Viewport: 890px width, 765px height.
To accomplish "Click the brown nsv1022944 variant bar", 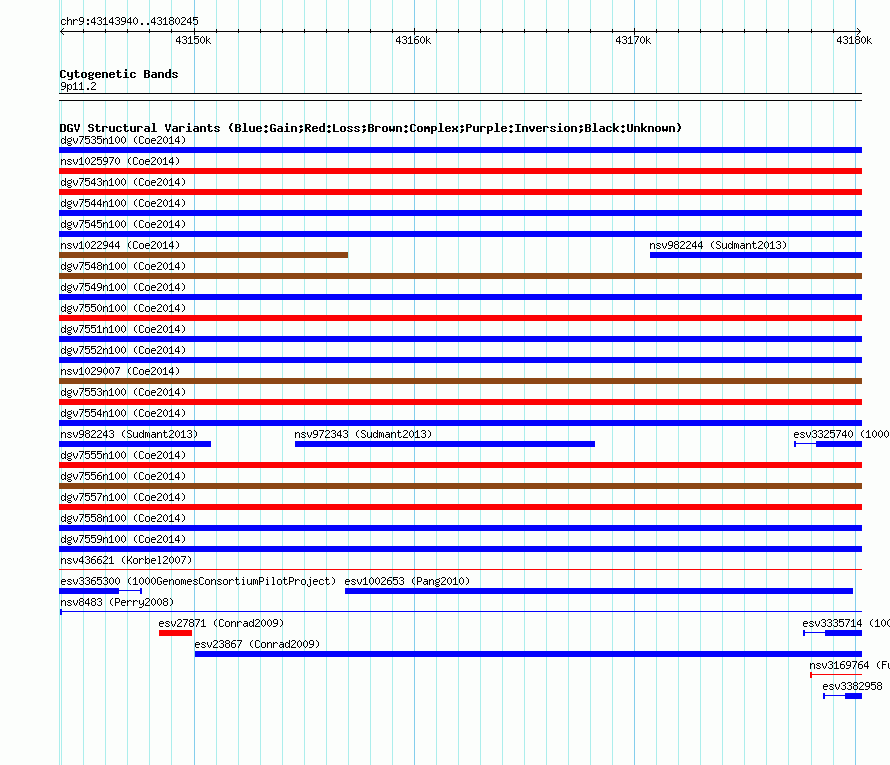I will [x=203, y=255].
